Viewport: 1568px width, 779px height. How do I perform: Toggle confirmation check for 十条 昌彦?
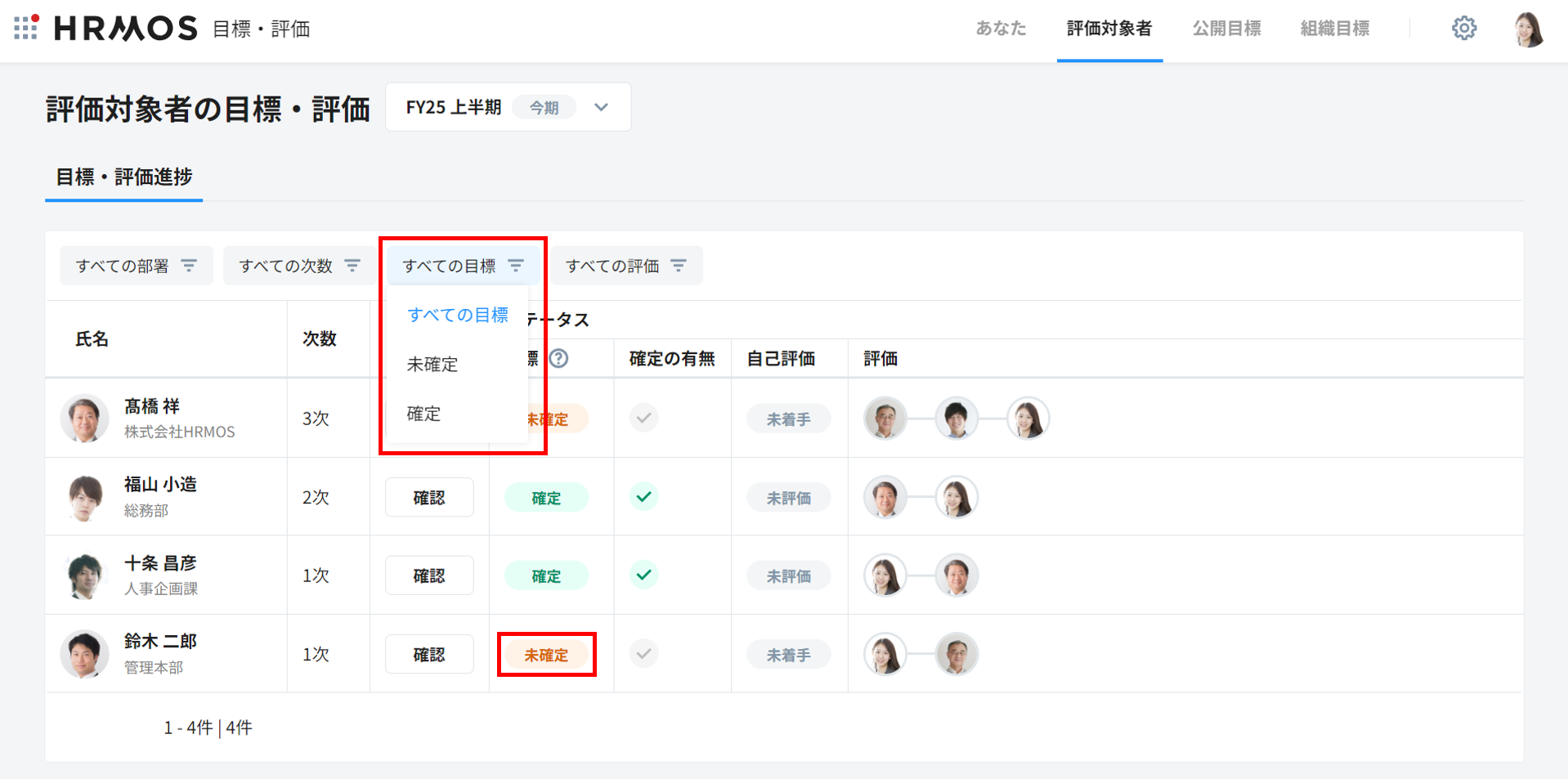tap(644, 575)
